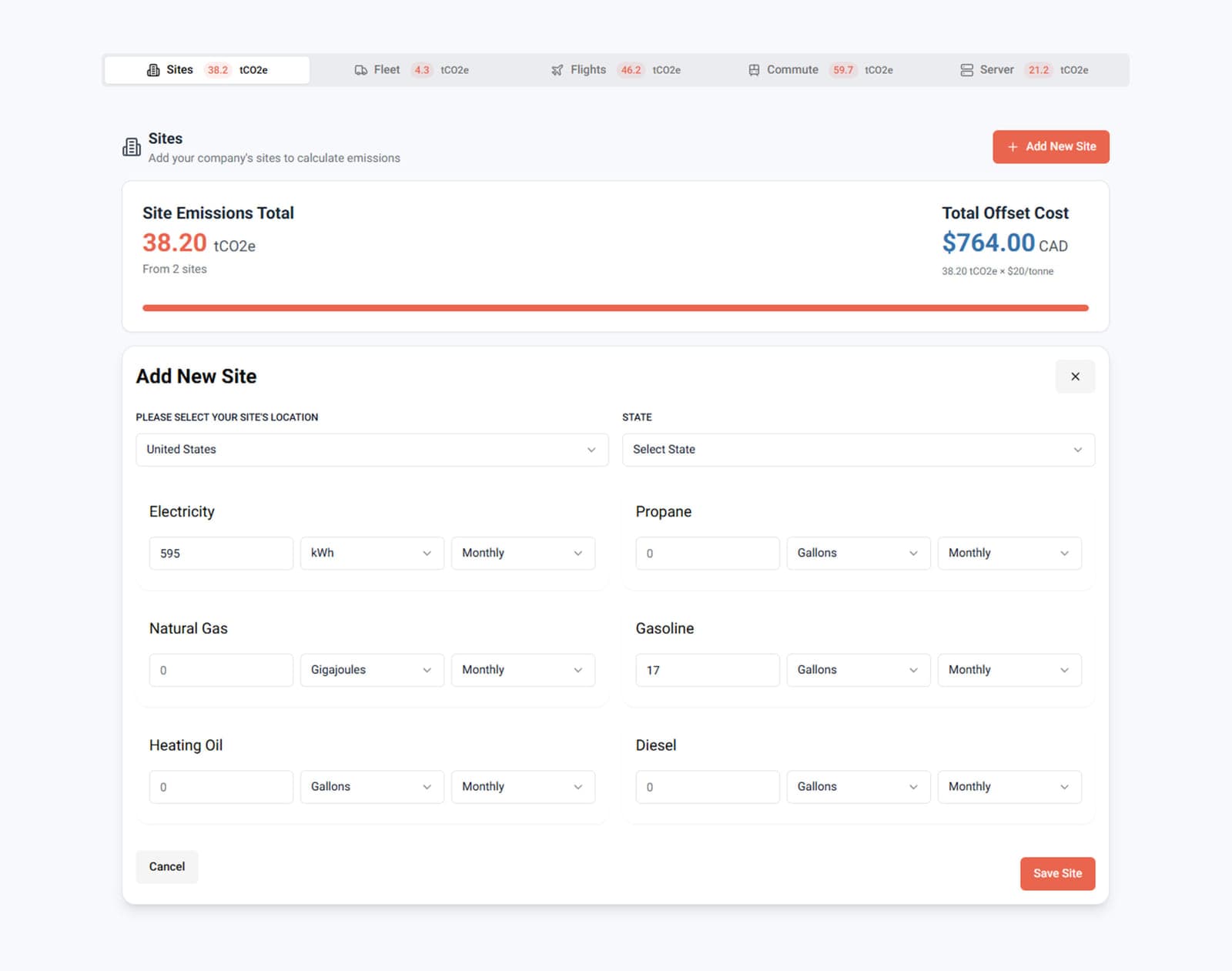Open the site location country dropdown
This screenshot has height=971, width=1232.
tap(372, 450)
